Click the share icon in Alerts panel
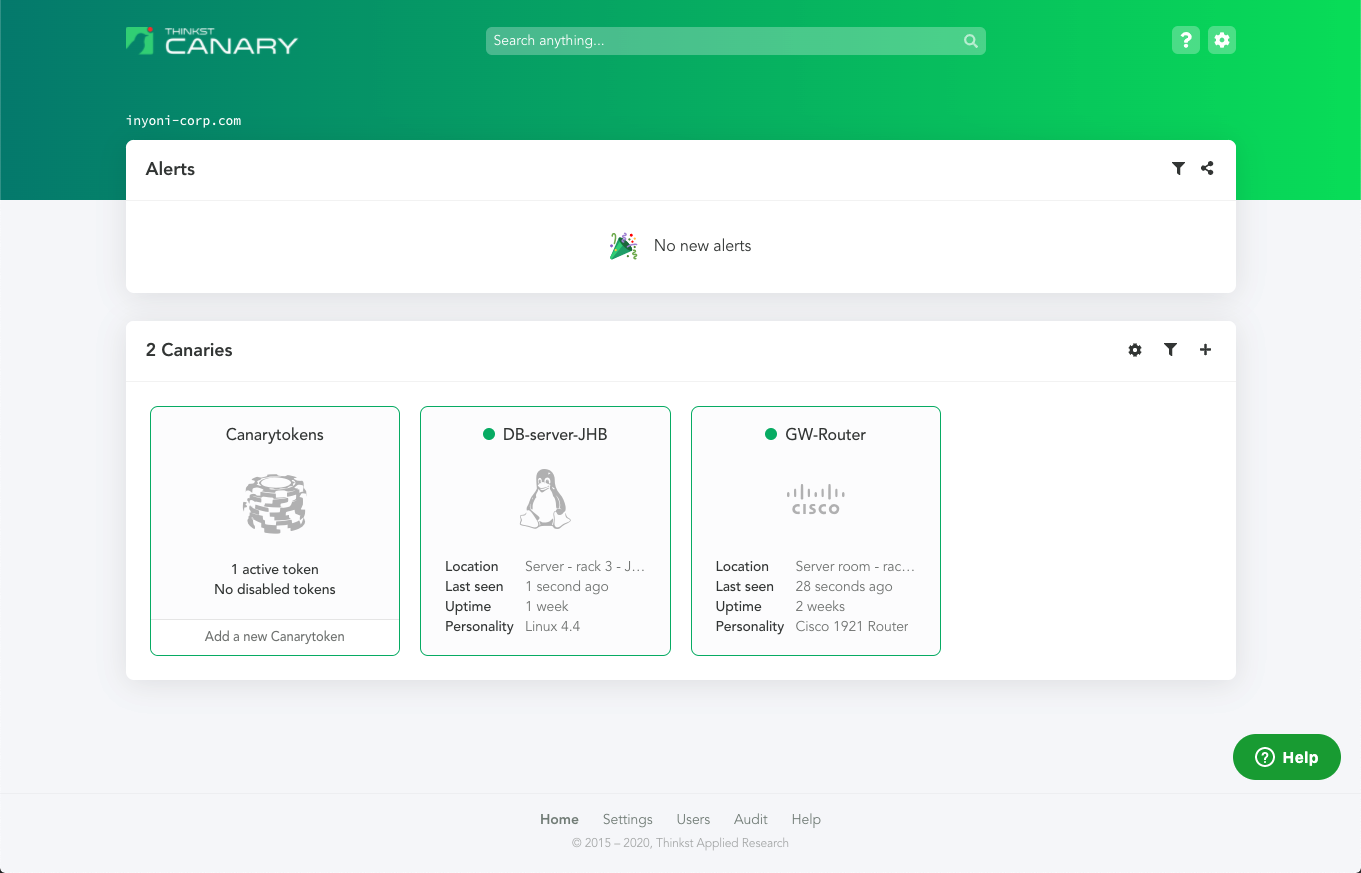Image resolution: width=1361 pixels, height=873 pixels. coord(1207,169)
